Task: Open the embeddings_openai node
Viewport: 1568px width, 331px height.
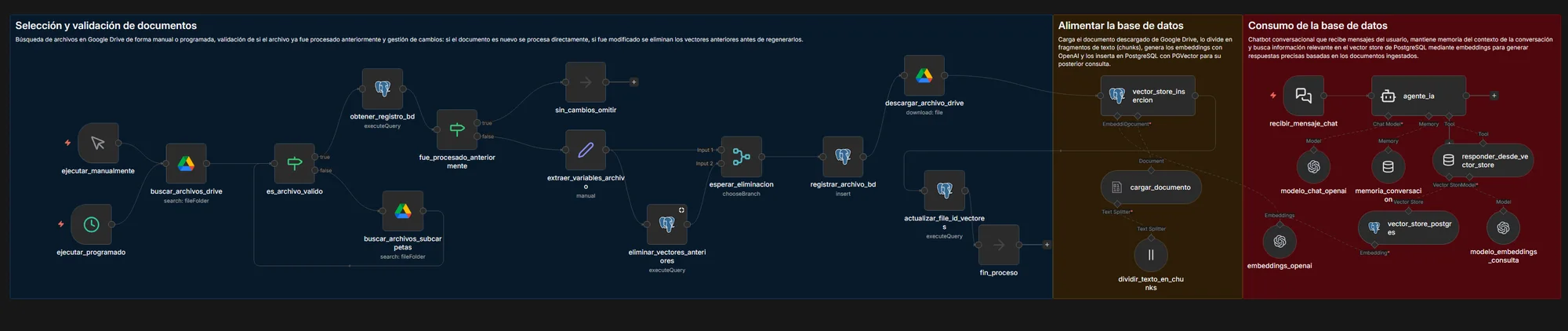Action: (x=1279, y=242)
